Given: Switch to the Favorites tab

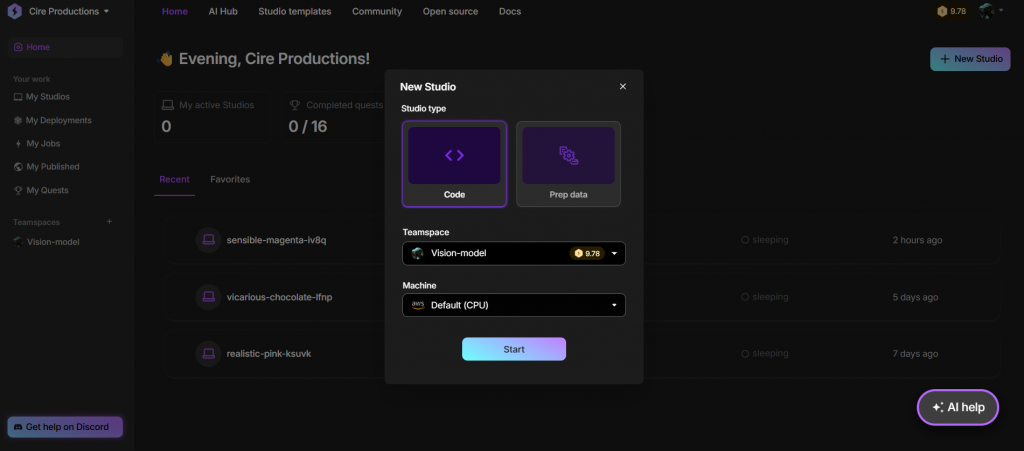Looking at the screenshot, I should (x=230, y=179).
